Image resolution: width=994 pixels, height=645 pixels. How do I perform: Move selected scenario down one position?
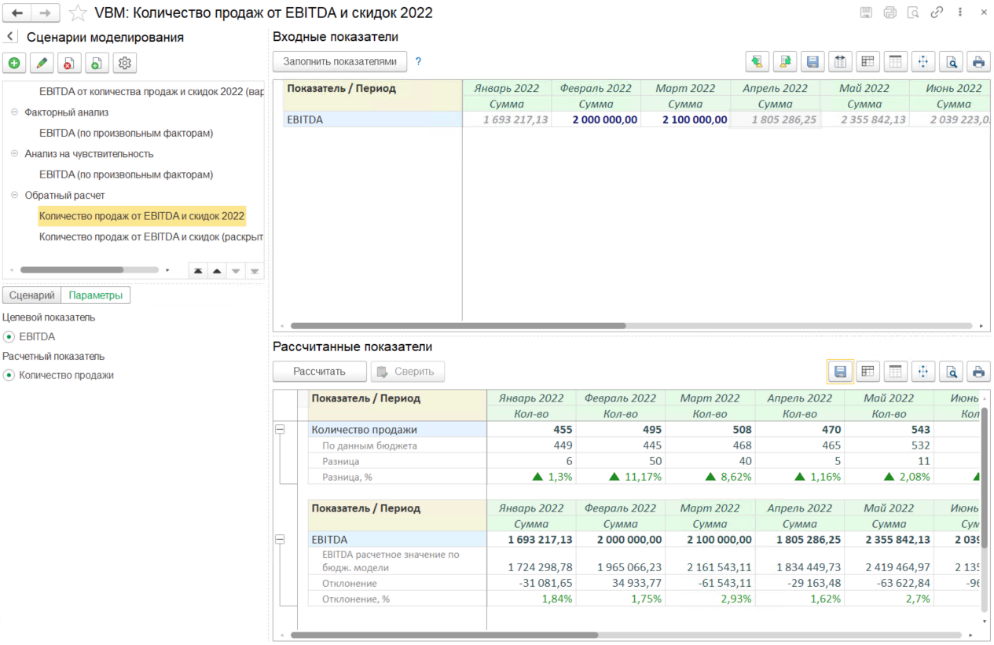click(x=236, y=271)
